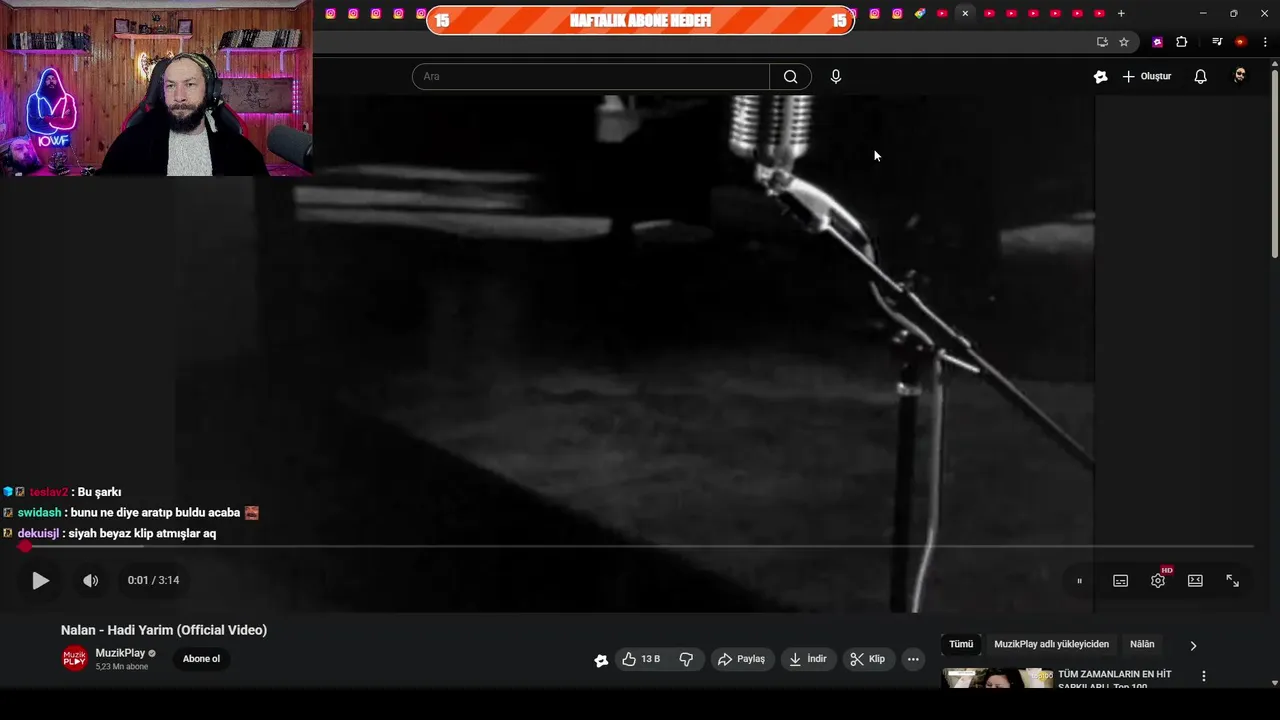Open the MuzikPlay channel avatar

click(x=75, y=659)
